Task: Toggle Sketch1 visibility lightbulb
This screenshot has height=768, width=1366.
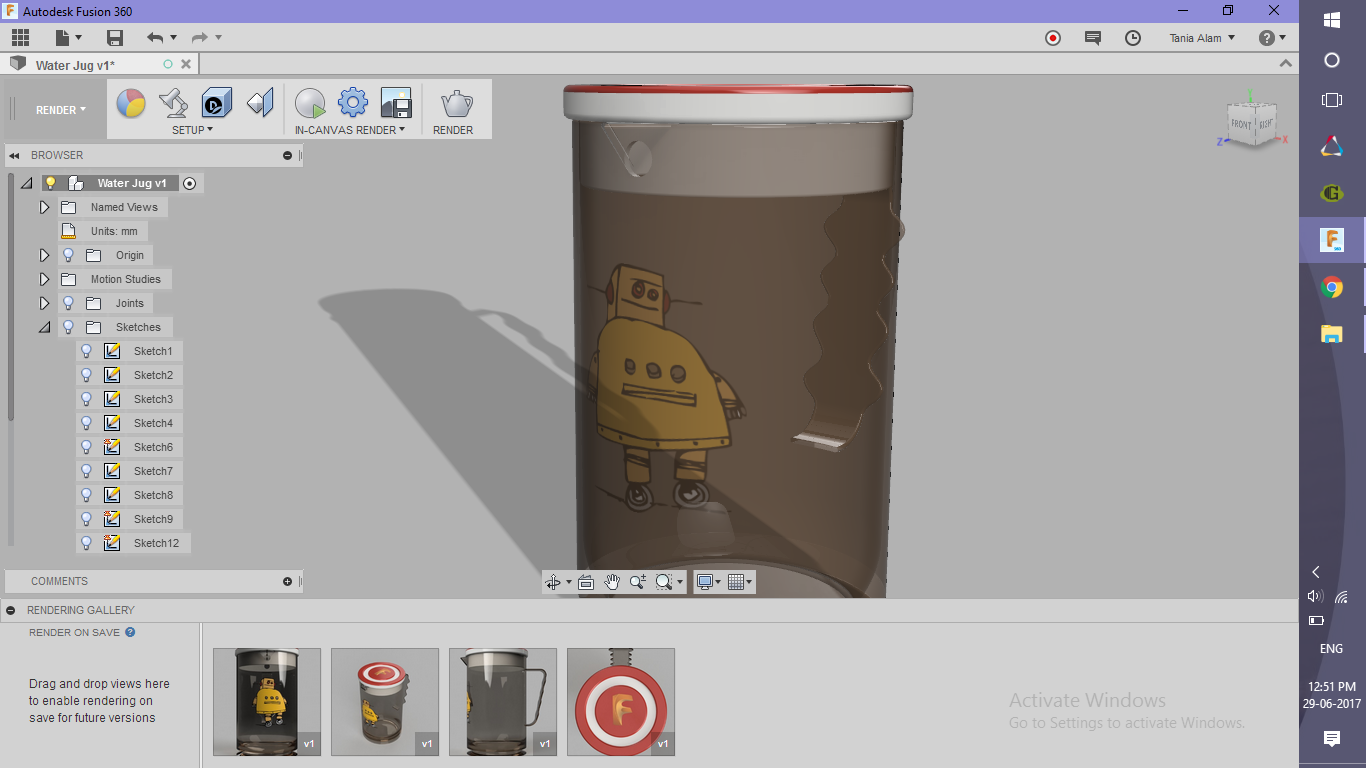Action: click(x=86, y=351)
